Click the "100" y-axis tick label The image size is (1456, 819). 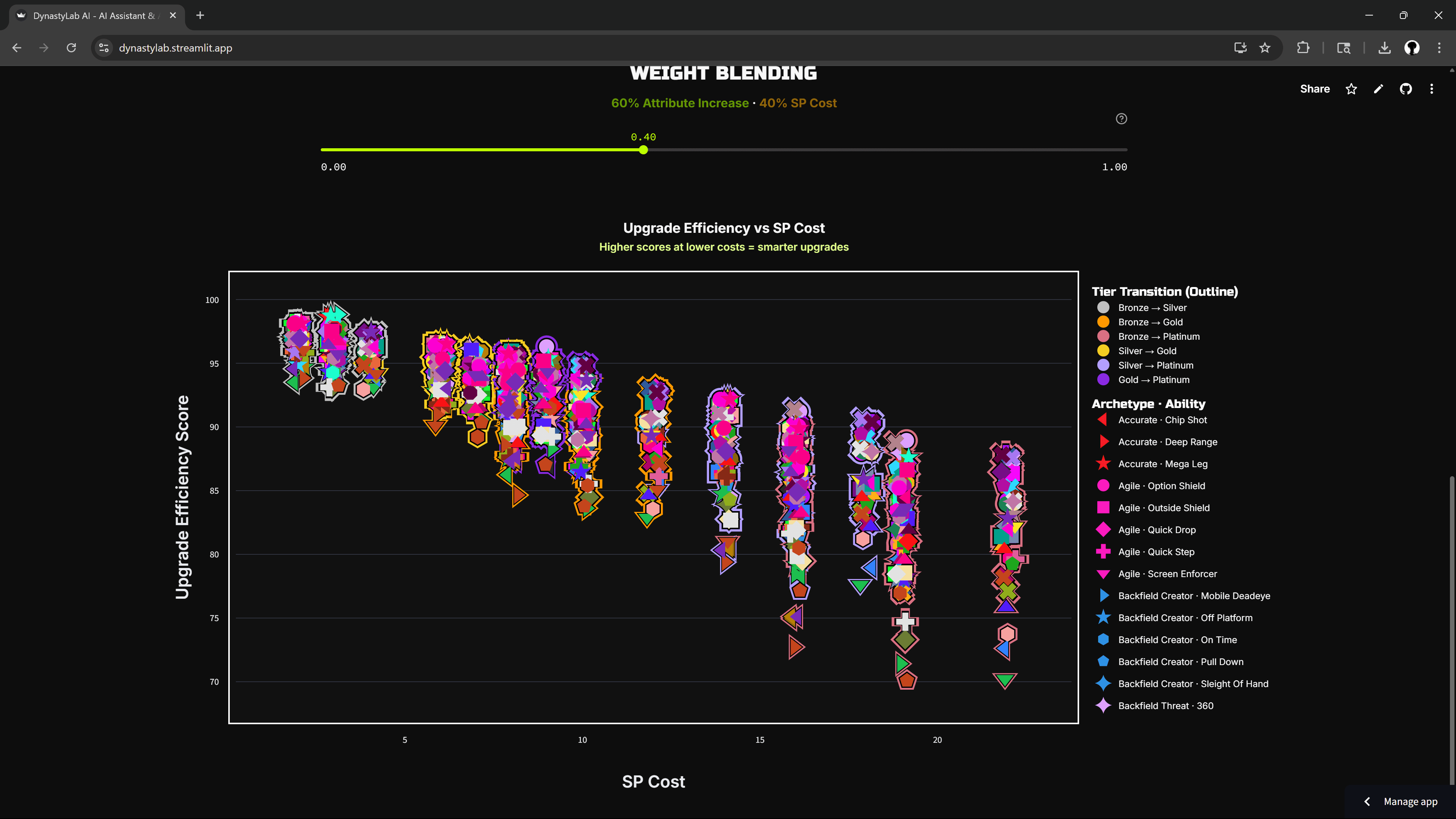pos(212,300)
